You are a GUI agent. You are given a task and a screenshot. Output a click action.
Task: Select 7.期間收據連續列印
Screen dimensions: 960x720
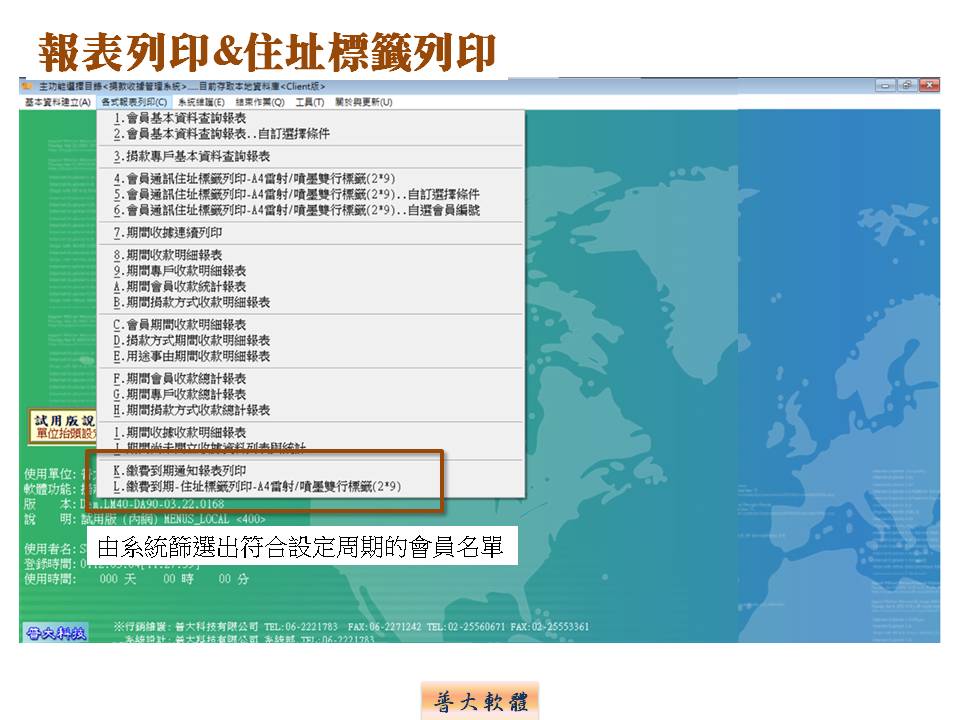(x=310, y=233)
